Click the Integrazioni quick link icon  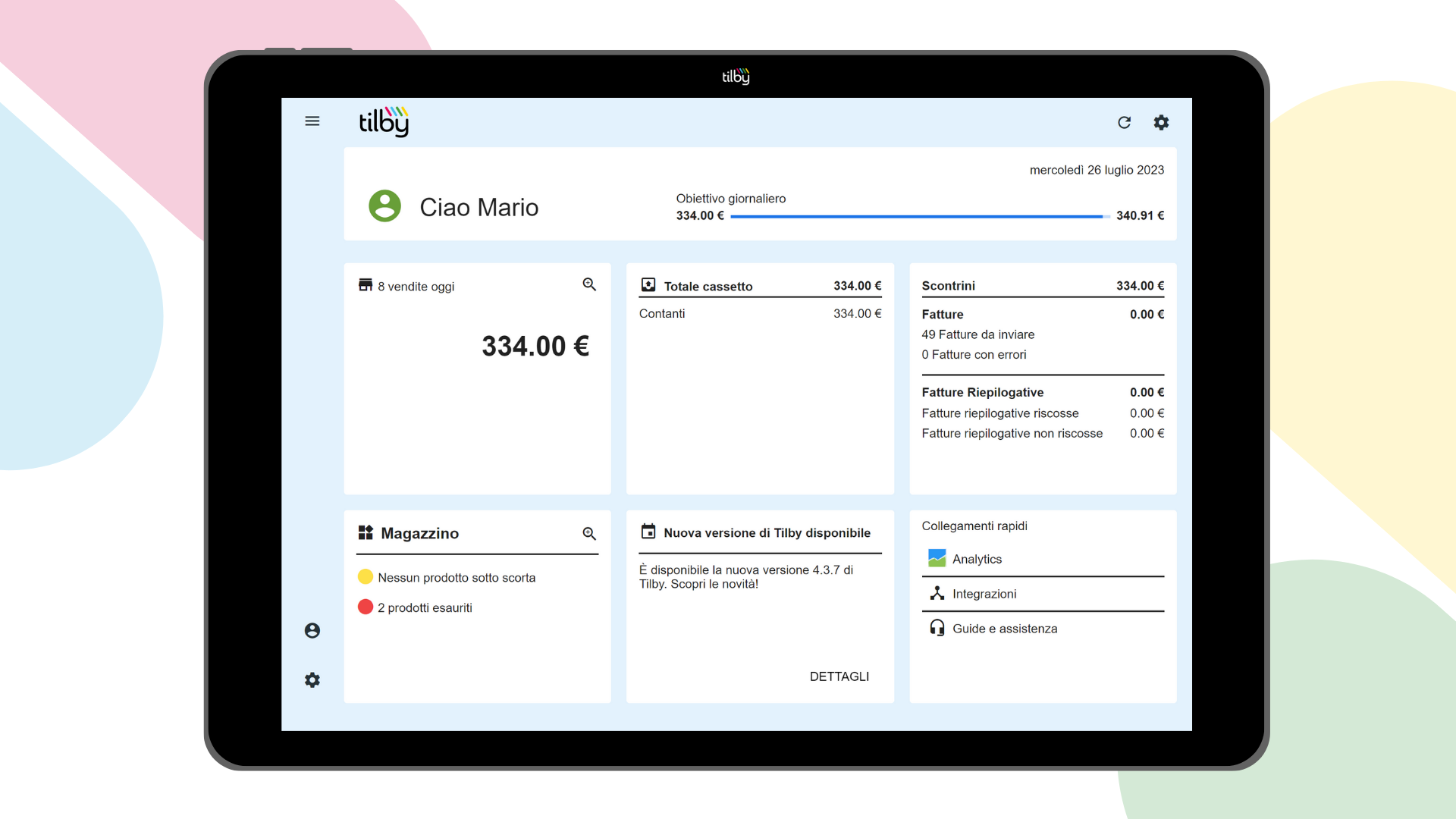[935, 594]
